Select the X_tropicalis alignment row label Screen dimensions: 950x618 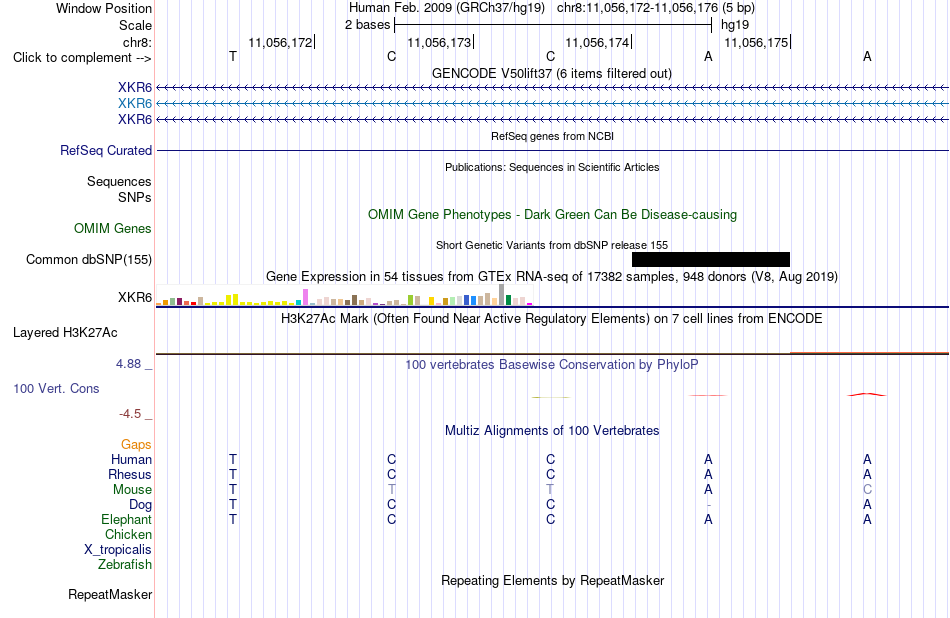[118, 550]
